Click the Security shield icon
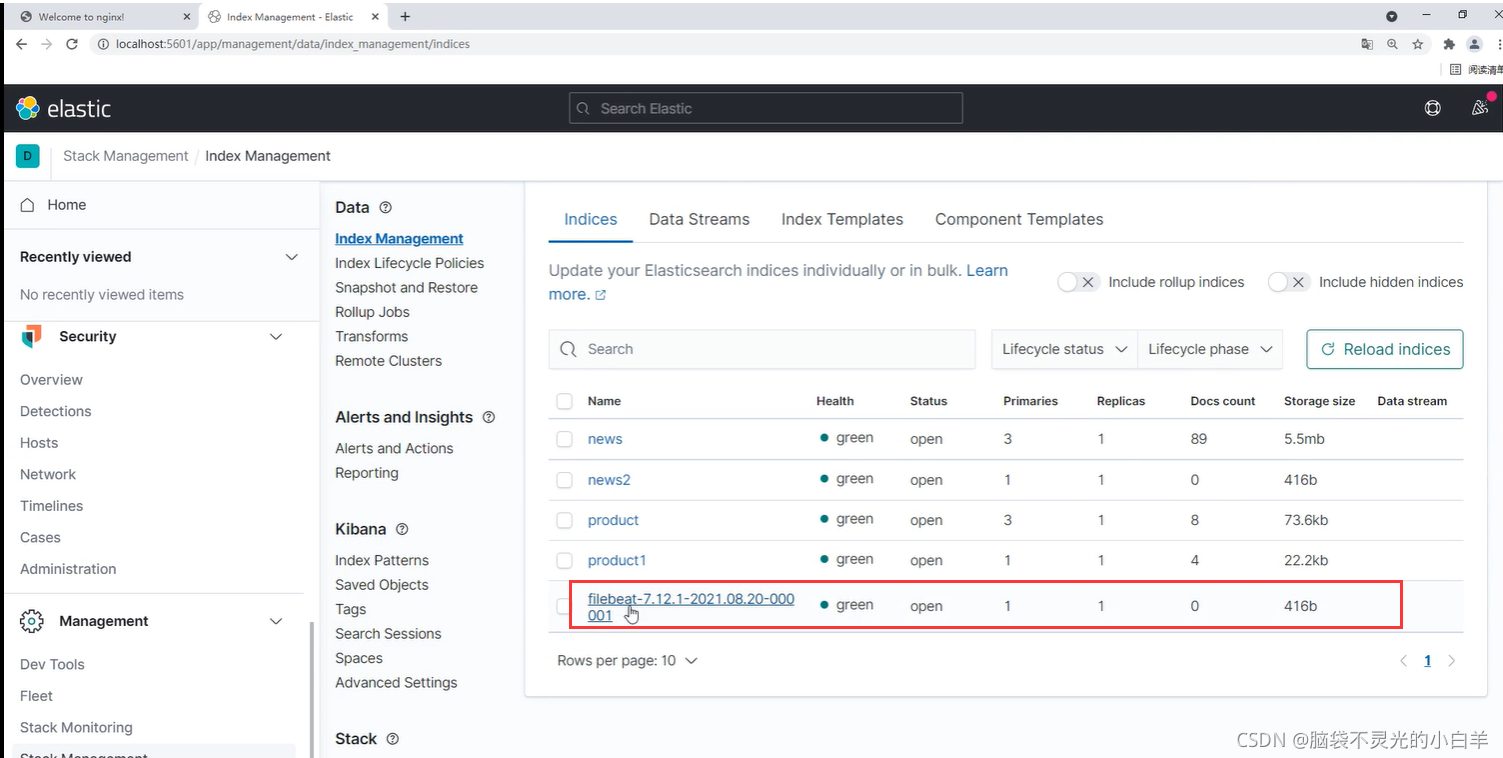This screenshot has height=758, width=1503. point(31,337)
